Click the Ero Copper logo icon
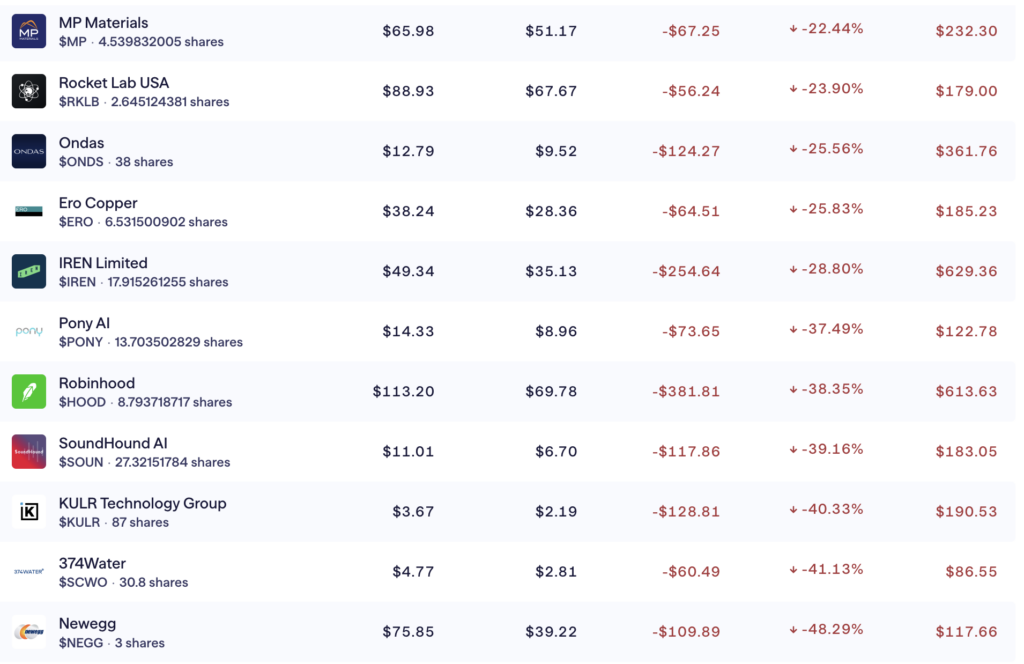This screenshot has width=1024, height=664. click(x=29, y=211)
